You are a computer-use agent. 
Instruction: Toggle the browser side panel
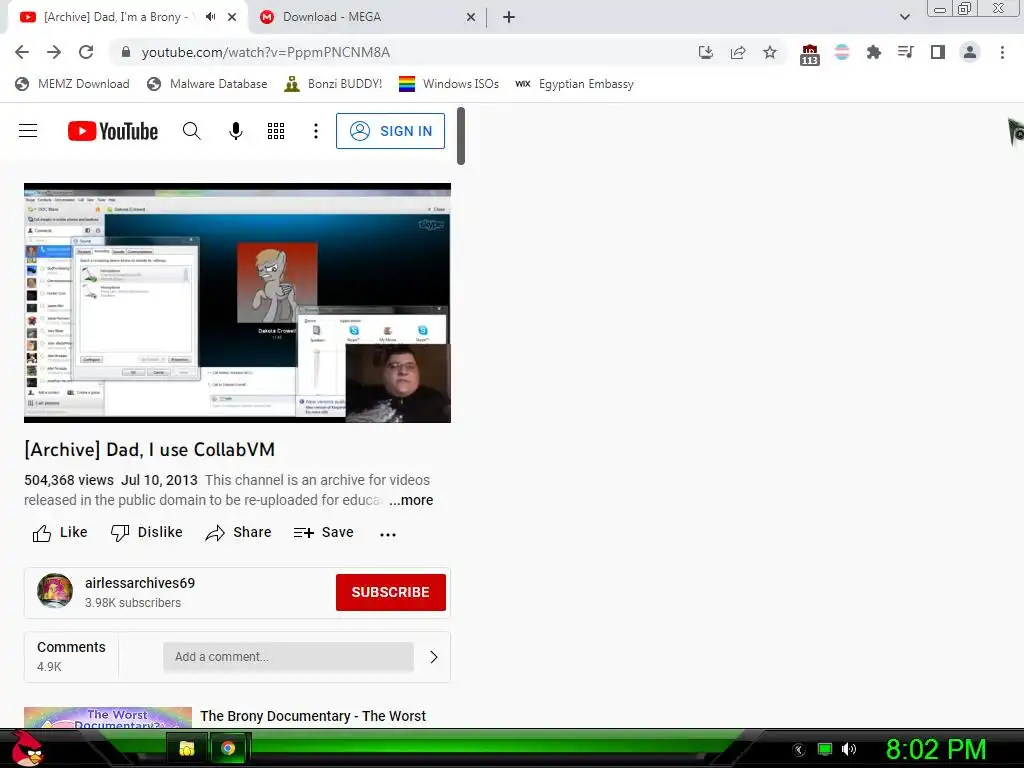click(x=938, y=52)
